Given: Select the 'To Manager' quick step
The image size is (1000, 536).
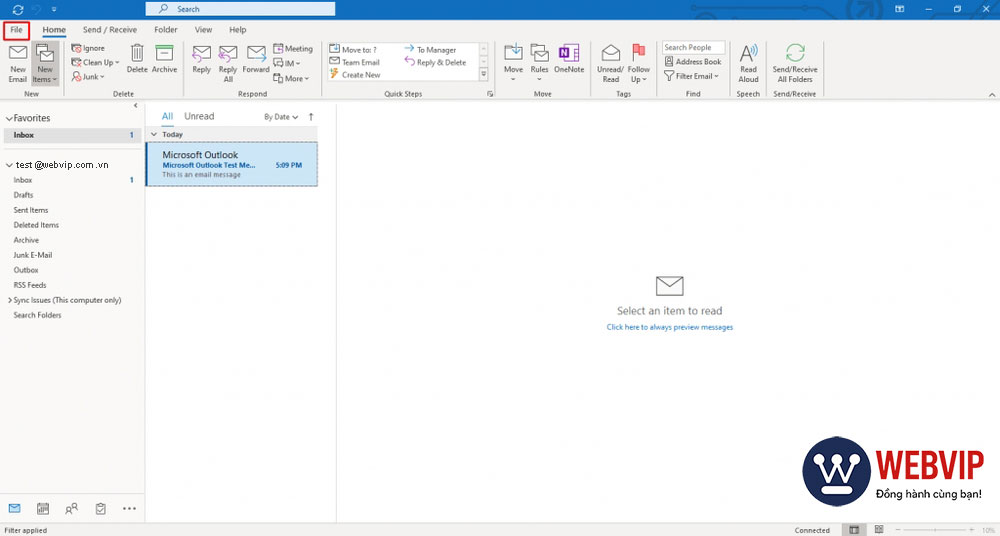Looking at the screenshot, I should pos(430,49).
